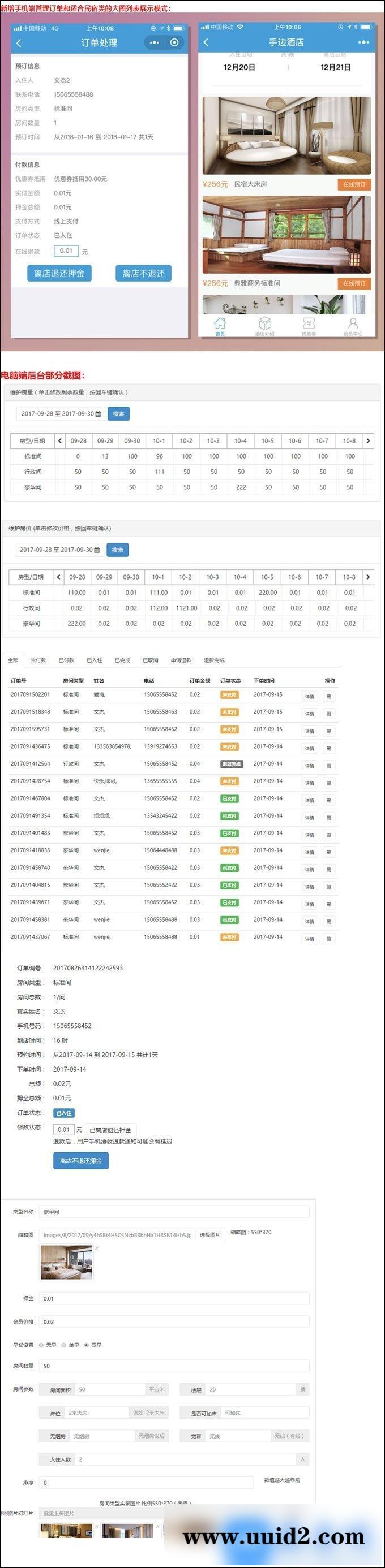The width and height of the screenshot is (385, 1568).
Task: Go to previous dates in 维护房价 table
Action: (58, 577)
